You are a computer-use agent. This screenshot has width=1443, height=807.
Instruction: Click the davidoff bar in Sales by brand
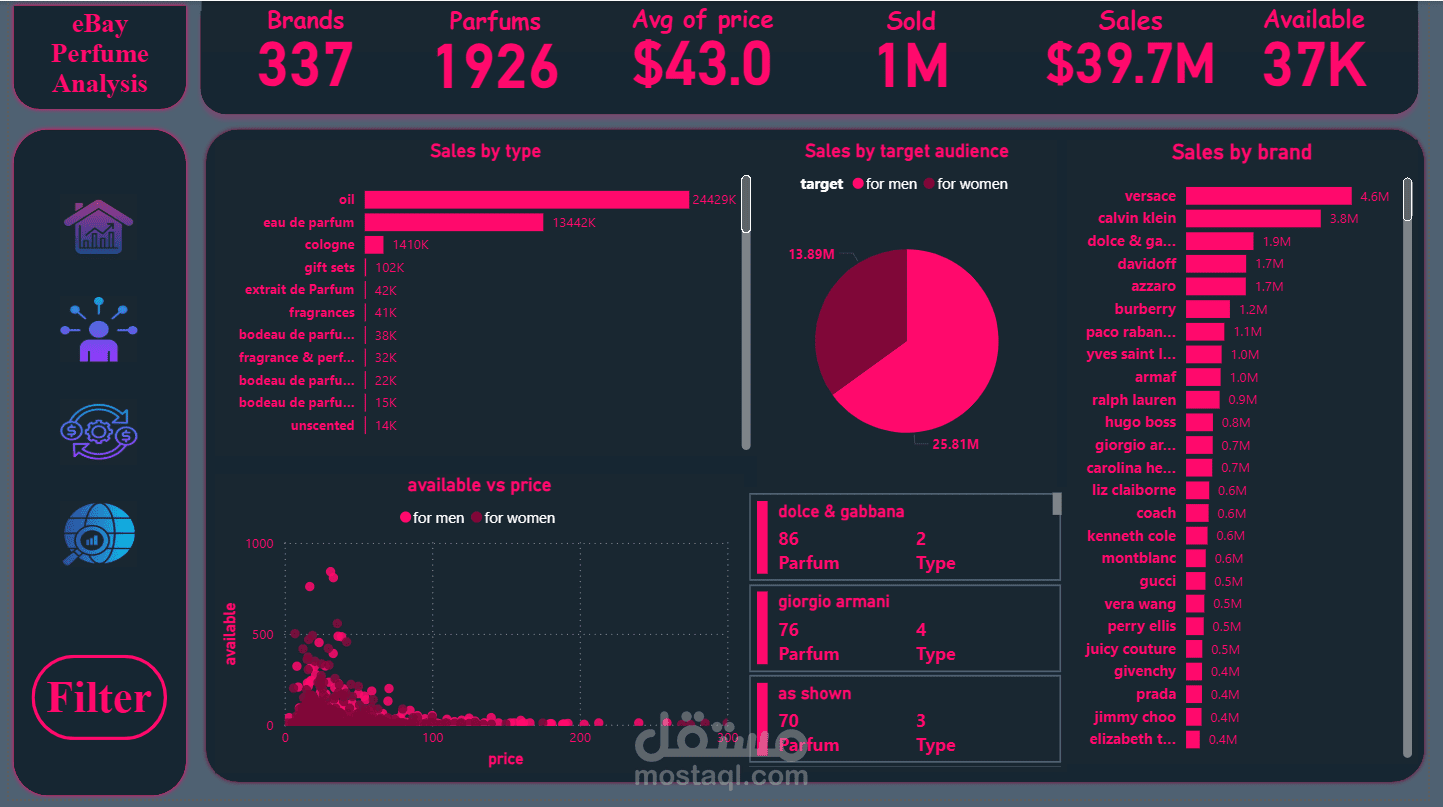point(1216,264)
